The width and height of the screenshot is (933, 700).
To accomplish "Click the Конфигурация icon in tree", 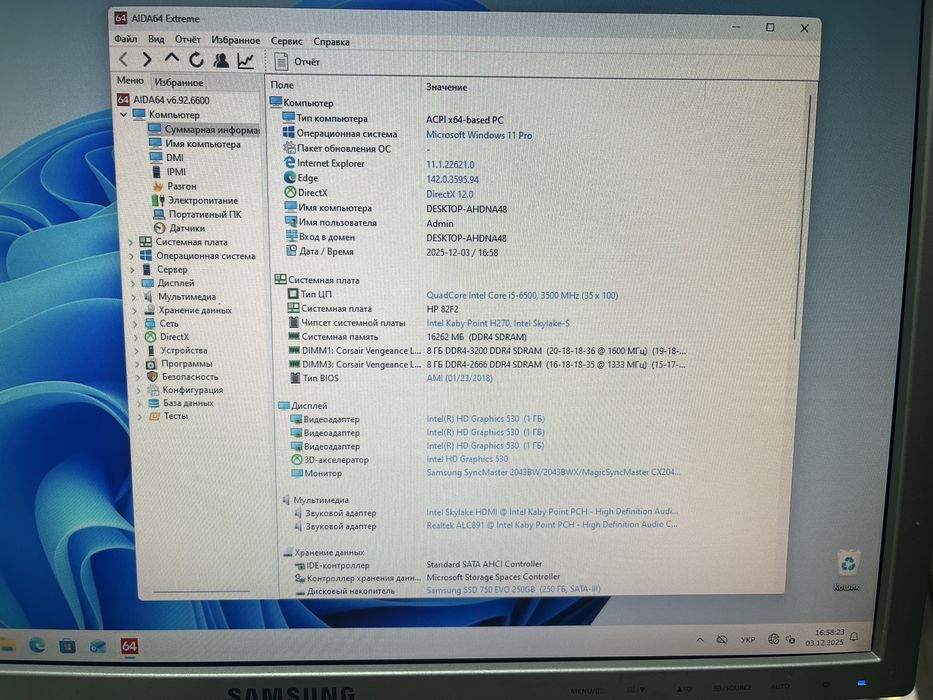I will point(153,390).
